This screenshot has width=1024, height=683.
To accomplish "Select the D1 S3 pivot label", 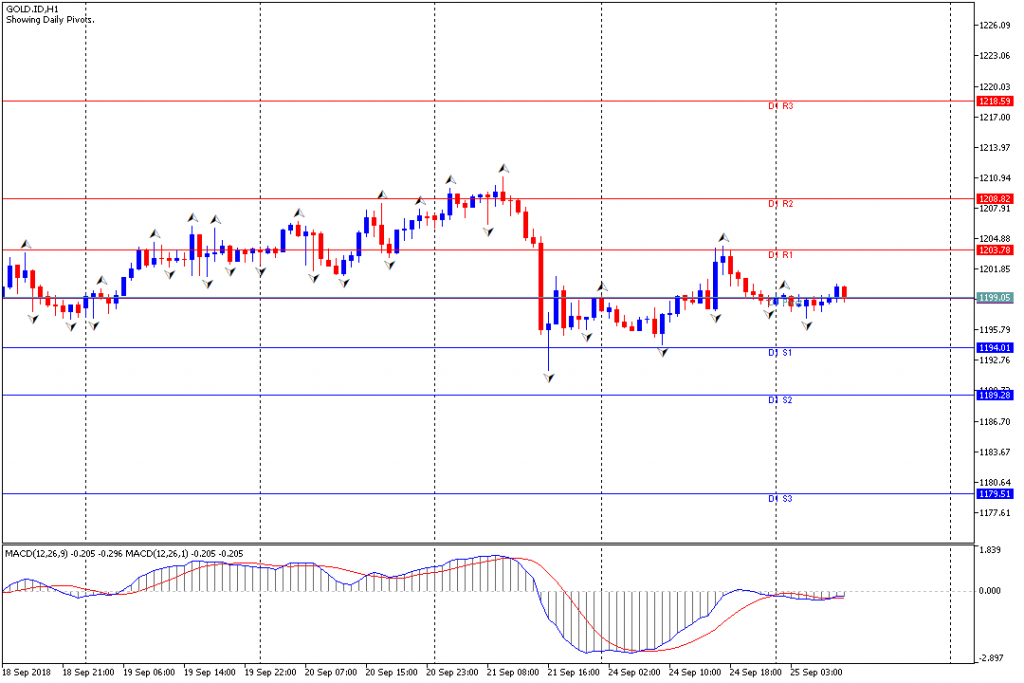I will (780, 499).
